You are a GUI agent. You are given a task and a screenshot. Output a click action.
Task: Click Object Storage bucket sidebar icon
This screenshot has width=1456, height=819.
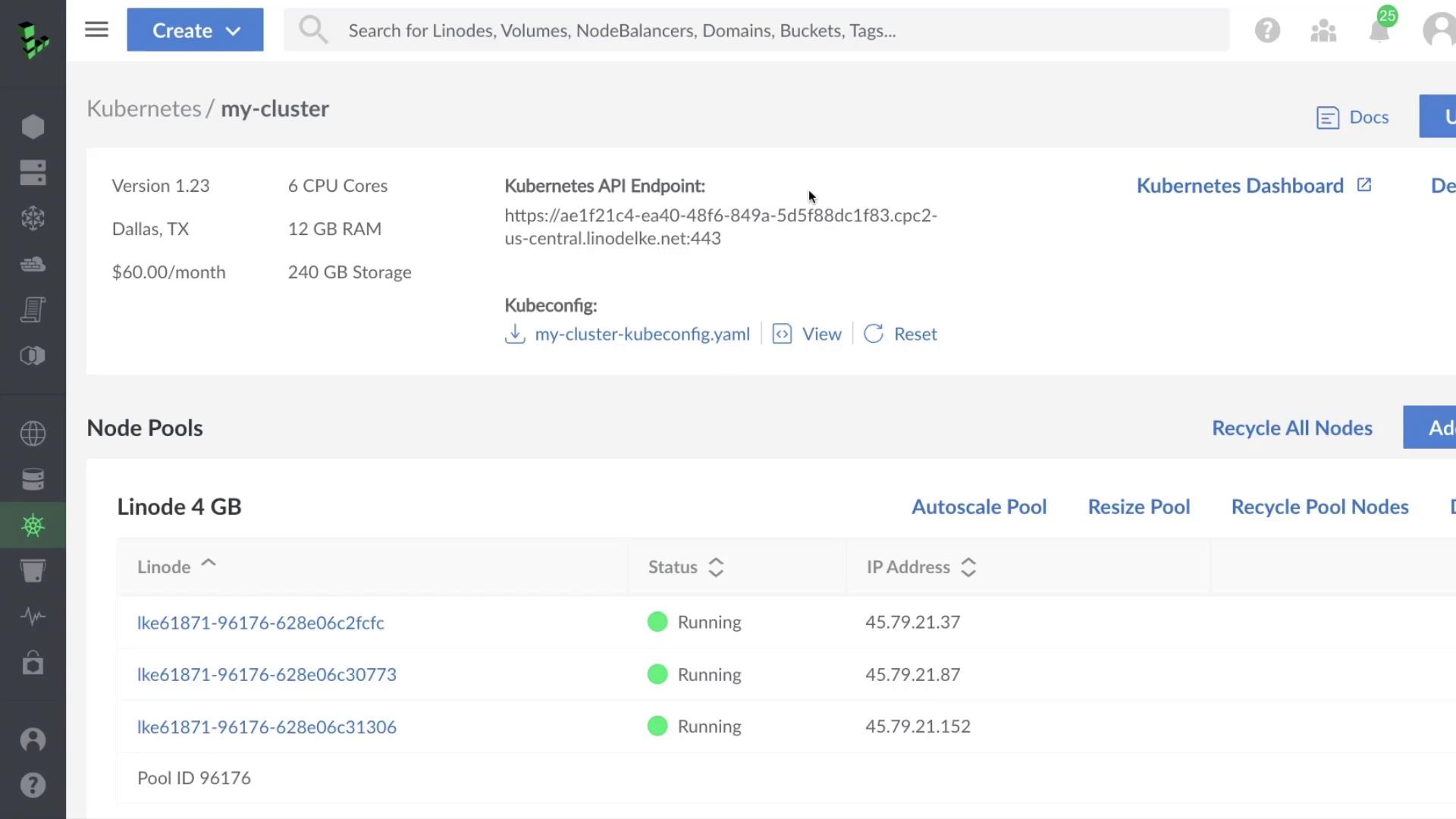click(33, 570)
